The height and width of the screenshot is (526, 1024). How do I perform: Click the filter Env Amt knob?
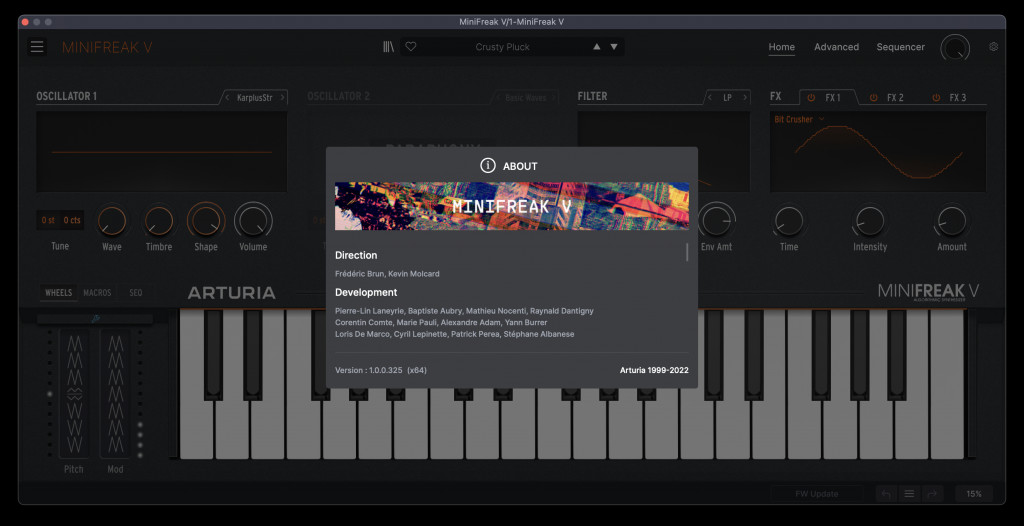716,221
